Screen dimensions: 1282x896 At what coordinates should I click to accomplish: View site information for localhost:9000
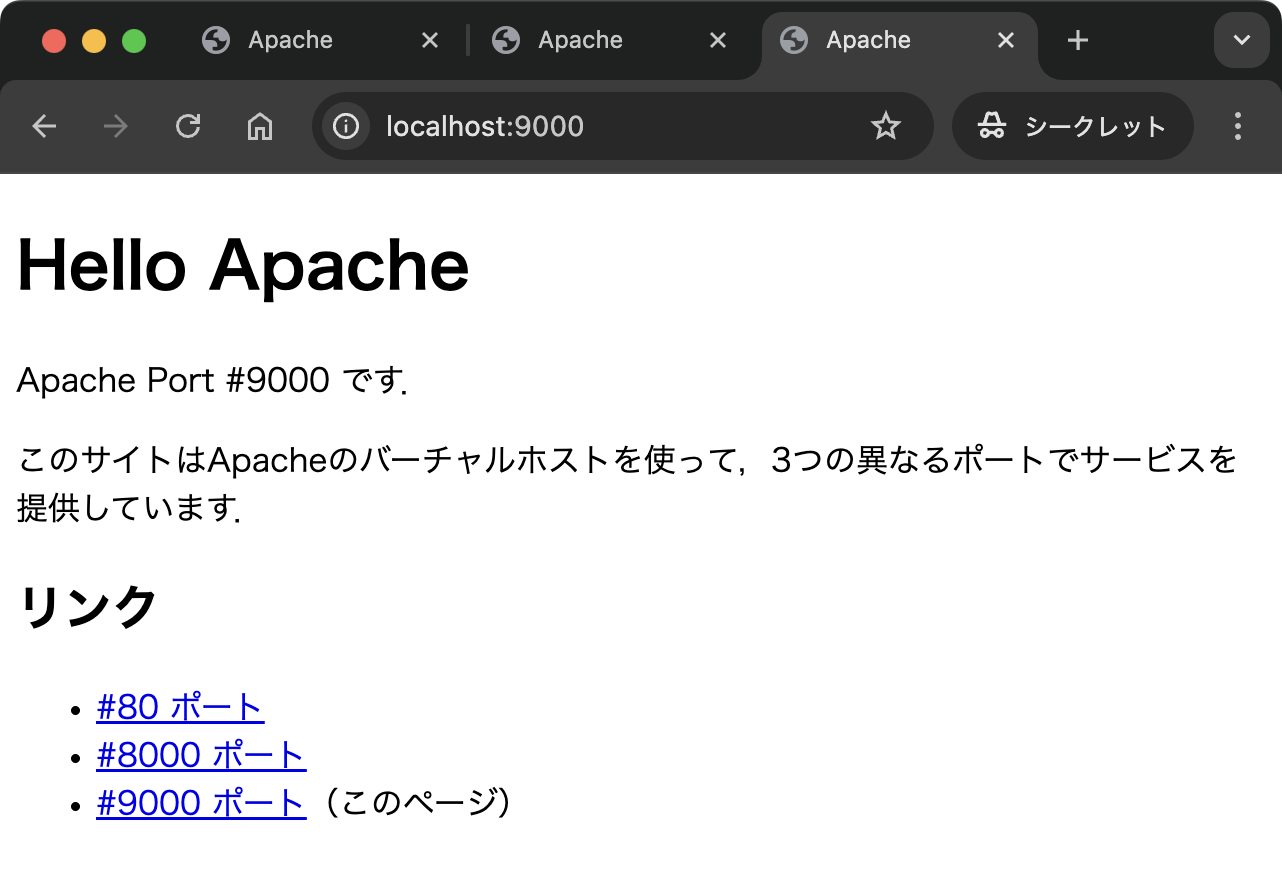click(346, 126)
